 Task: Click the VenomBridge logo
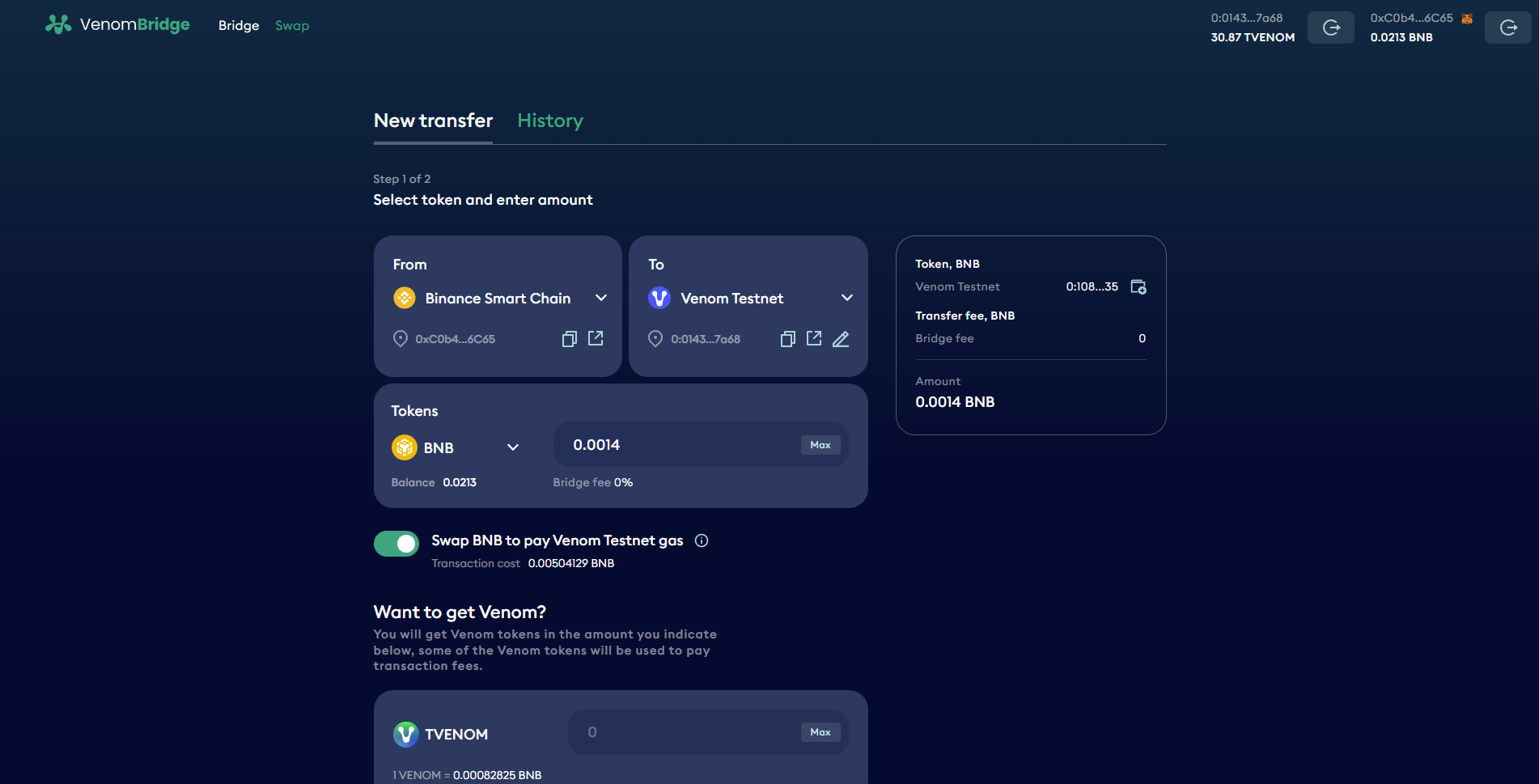click(117, 25)
